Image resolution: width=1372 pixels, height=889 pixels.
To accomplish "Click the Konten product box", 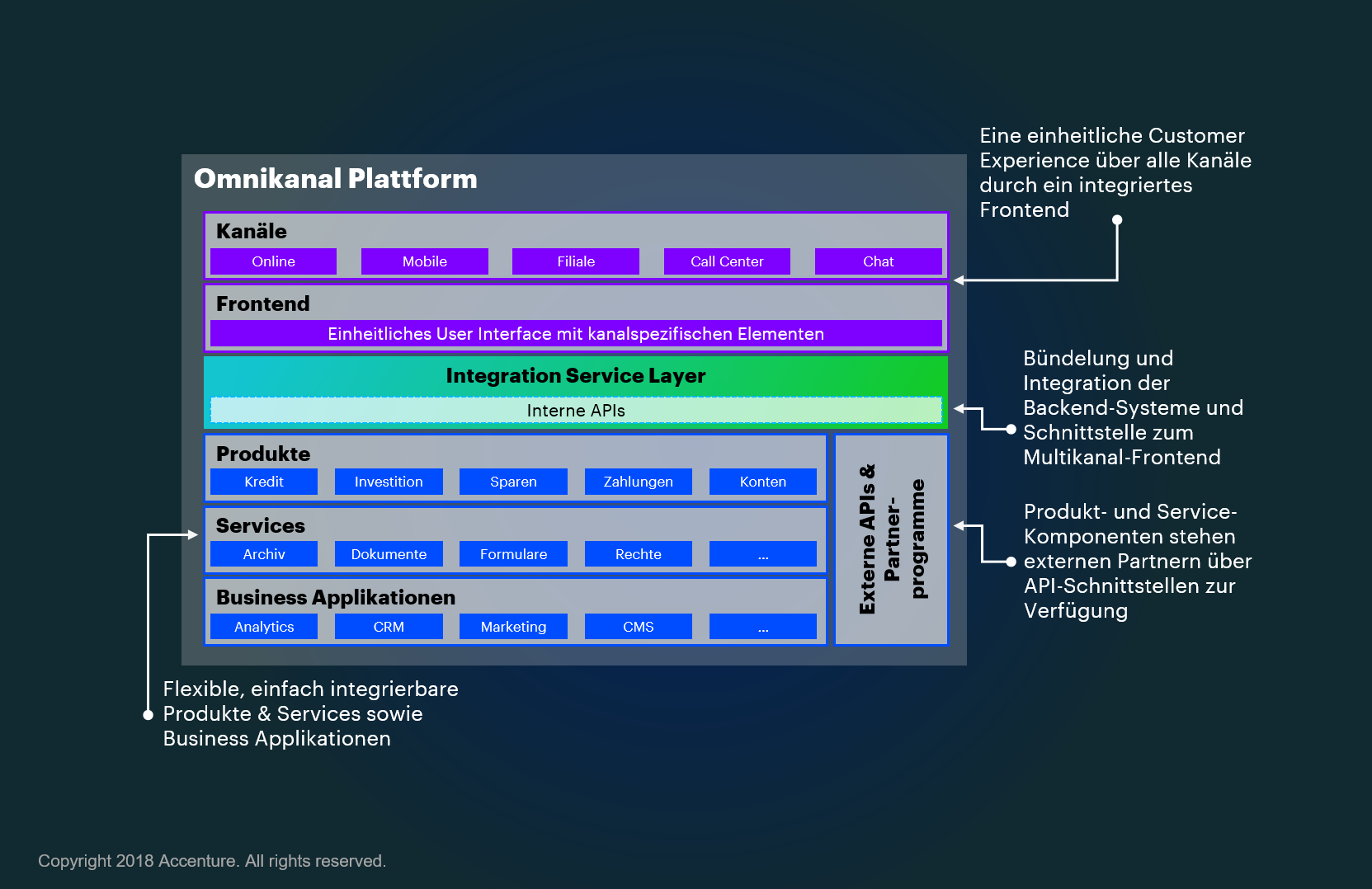I will (x=762, y=482).
